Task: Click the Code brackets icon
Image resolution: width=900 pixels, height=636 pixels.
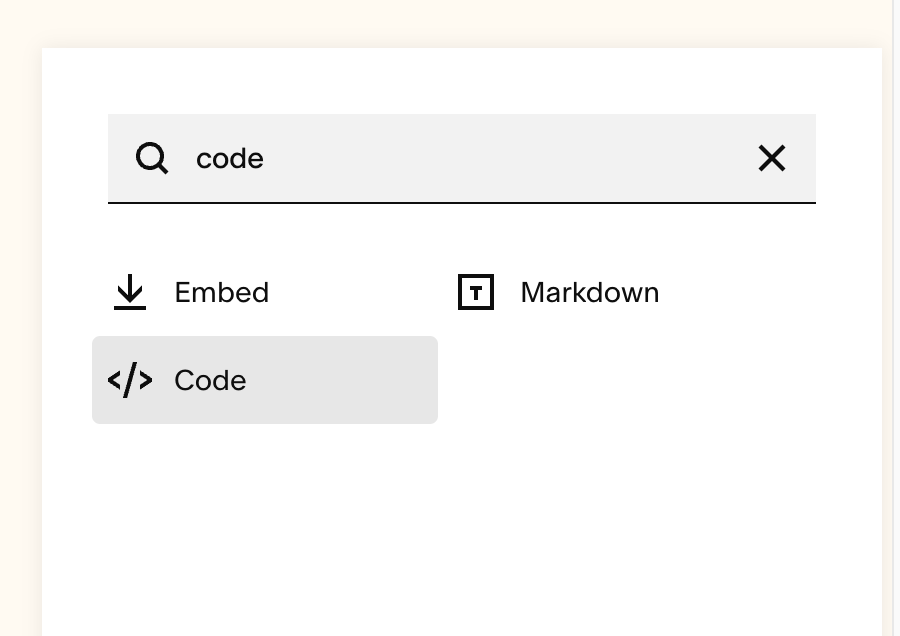Action: [x=130, y=380]
